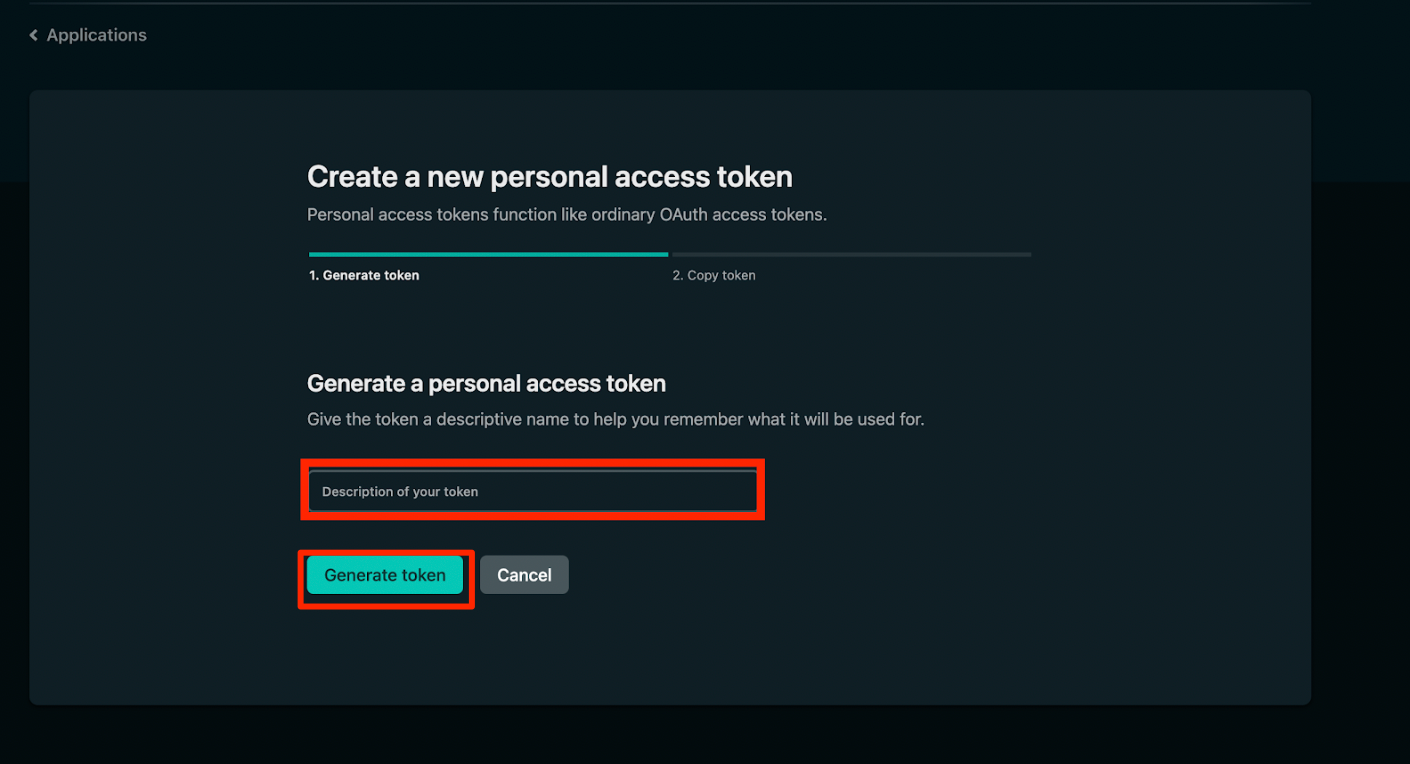Click the 'Give the token a descriptive name' hint
Image resolution: width=1410 pixels, height=764 pixels.
point(615,420)
